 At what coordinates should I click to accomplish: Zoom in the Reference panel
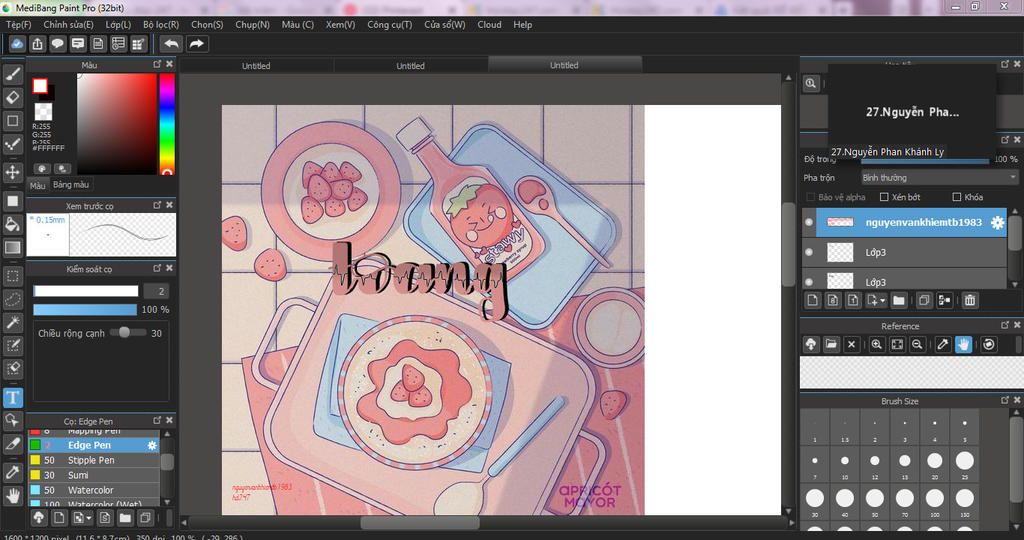876,344
